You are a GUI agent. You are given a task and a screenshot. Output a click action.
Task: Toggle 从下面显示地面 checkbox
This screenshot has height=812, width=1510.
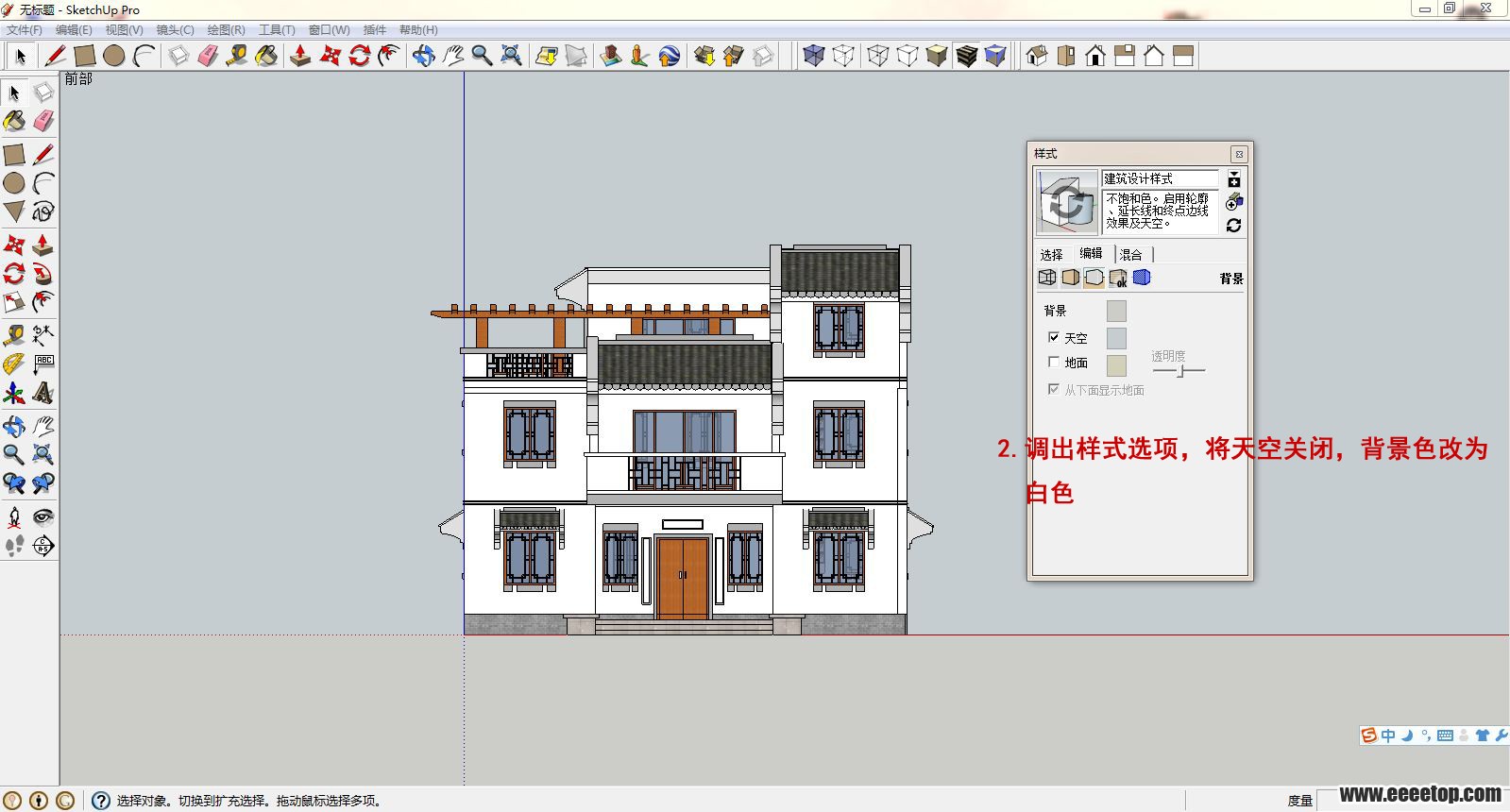click(1054, 389)
